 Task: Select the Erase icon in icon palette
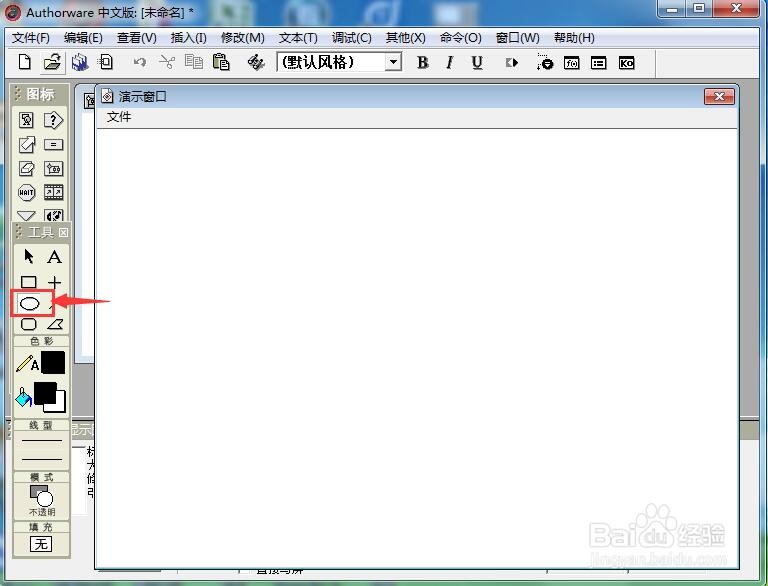tap(26, 169)
